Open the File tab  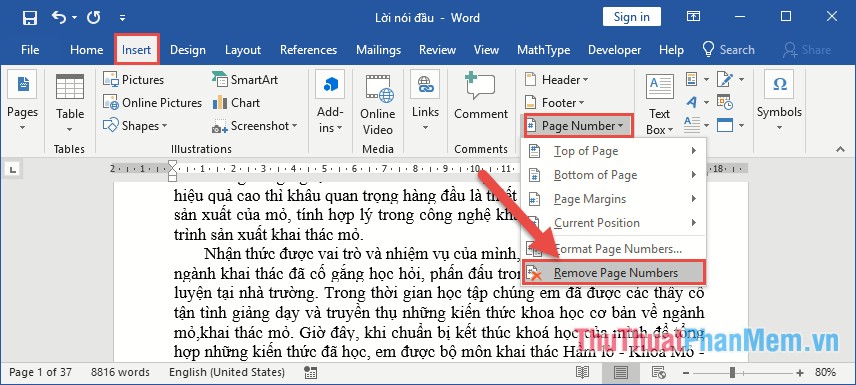(x=30, y=50)
